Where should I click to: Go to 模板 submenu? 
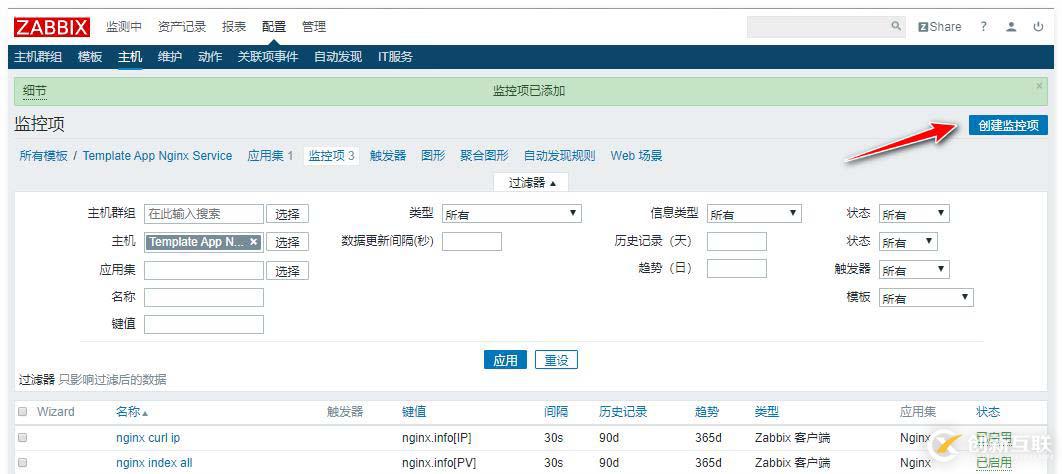point(90,57)
